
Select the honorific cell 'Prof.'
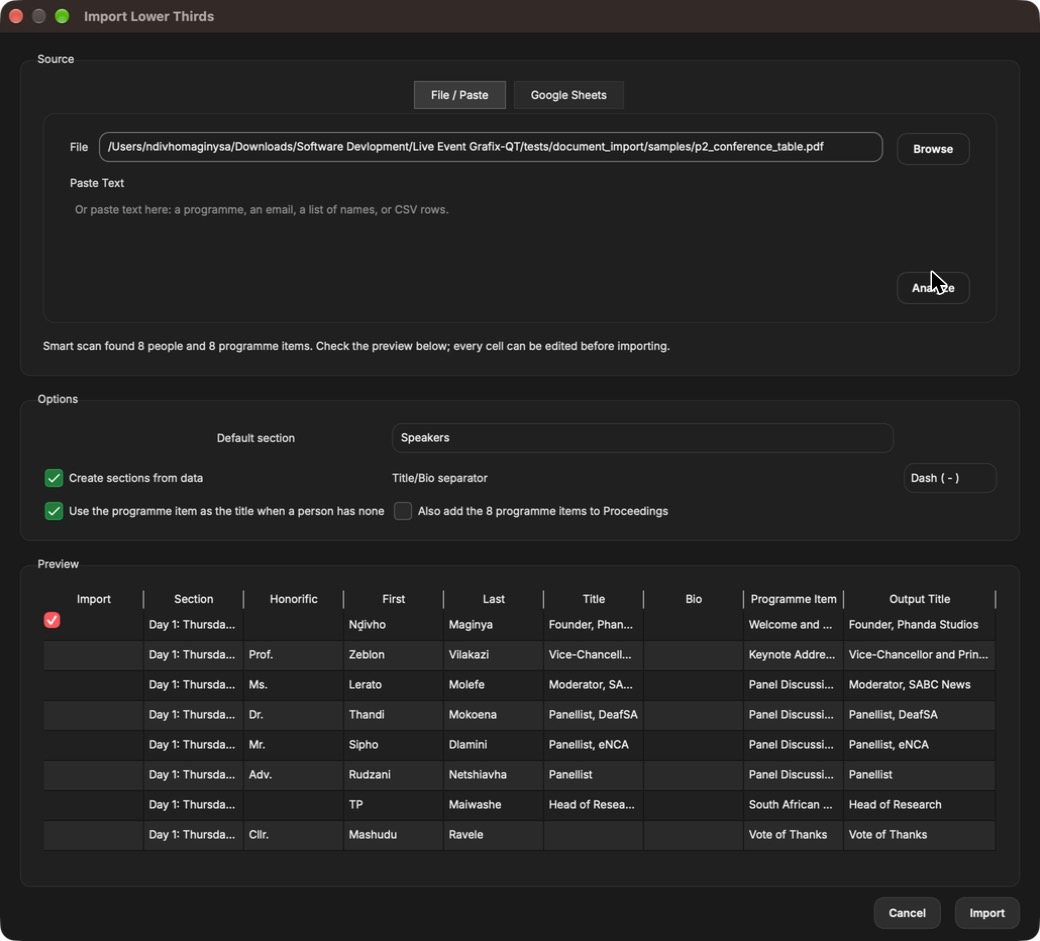click(293, 655)
